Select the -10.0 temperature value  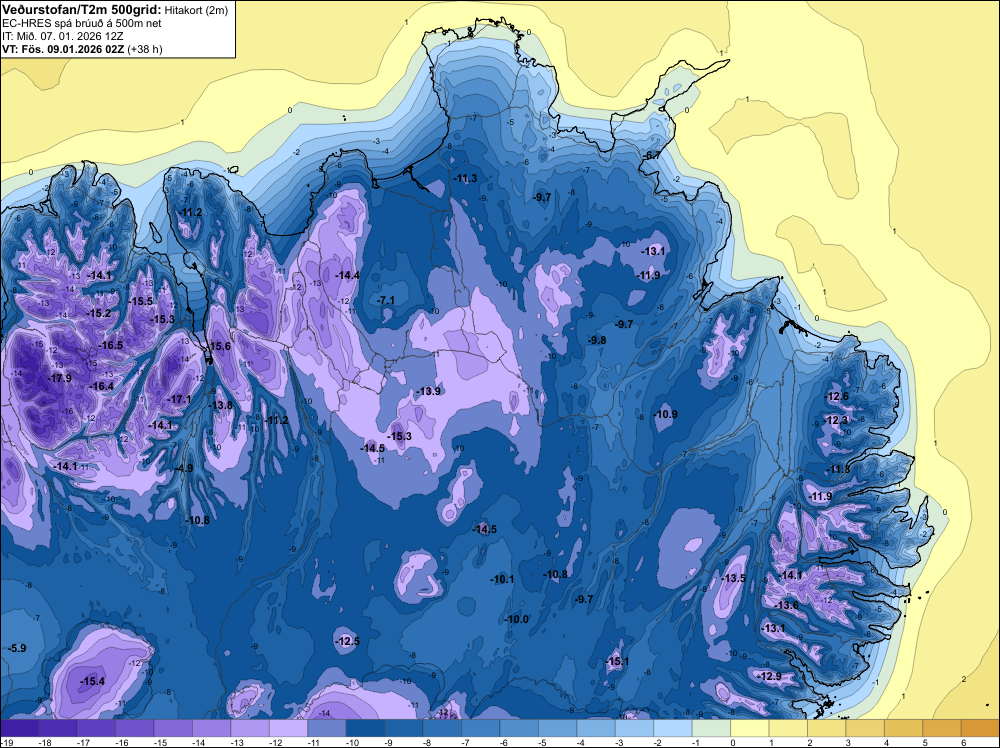(517, 619)
